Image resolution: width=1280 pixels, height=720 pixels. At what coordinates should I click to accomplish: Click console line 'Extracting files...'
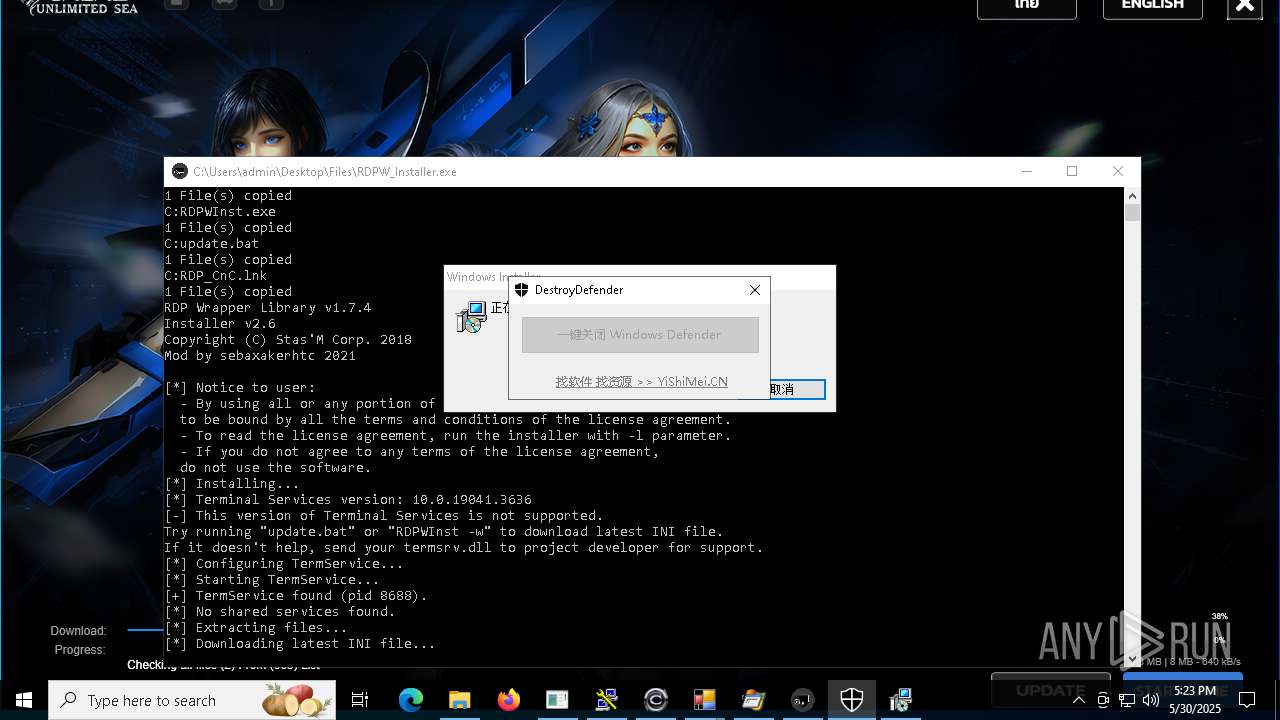(x=271, y=628)
